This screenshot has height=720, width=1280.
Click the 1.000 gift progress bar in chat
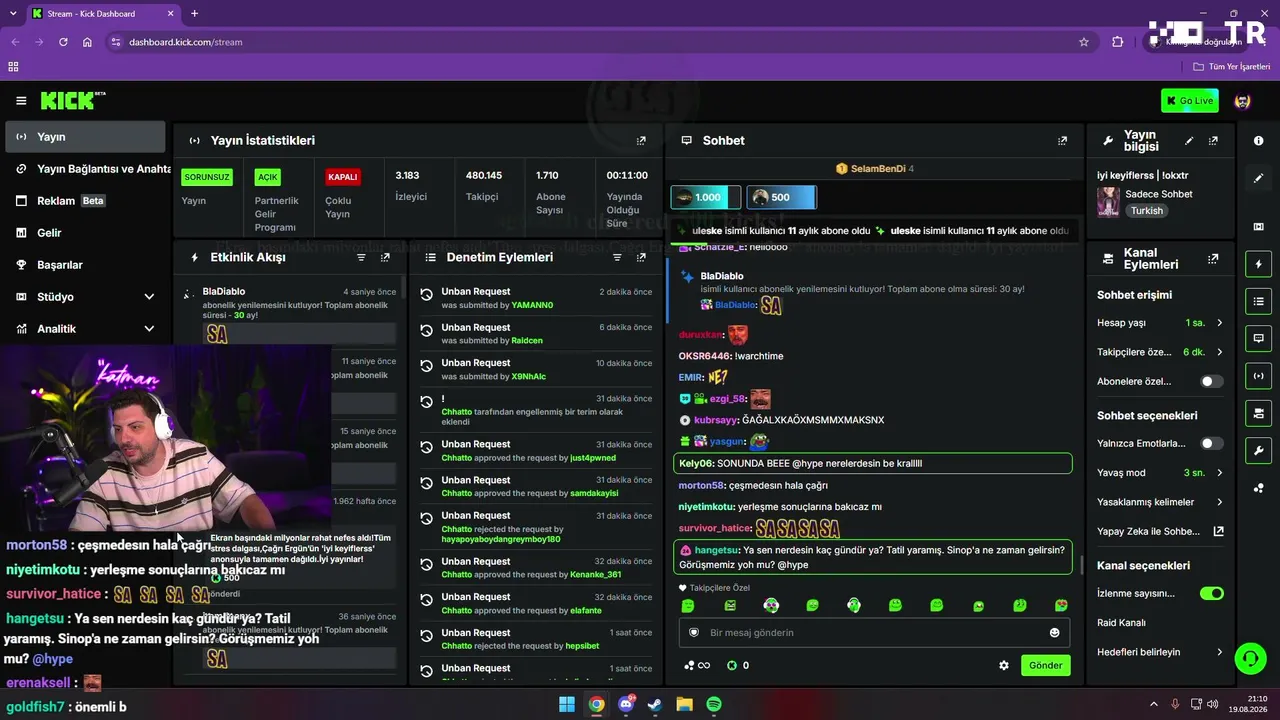705,197
